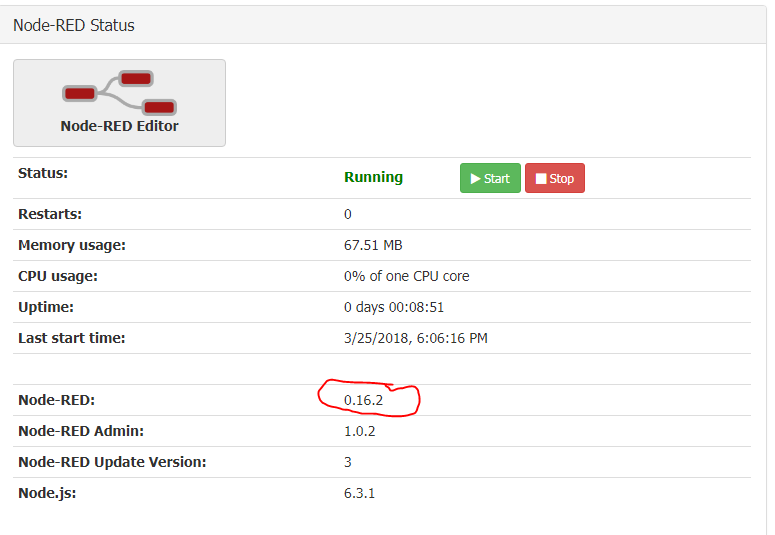Image resolution: width=775 pixels, height=535 pixels.
Task: Select the Node-RED version 0.16.2
Action: tap(363, 400)
